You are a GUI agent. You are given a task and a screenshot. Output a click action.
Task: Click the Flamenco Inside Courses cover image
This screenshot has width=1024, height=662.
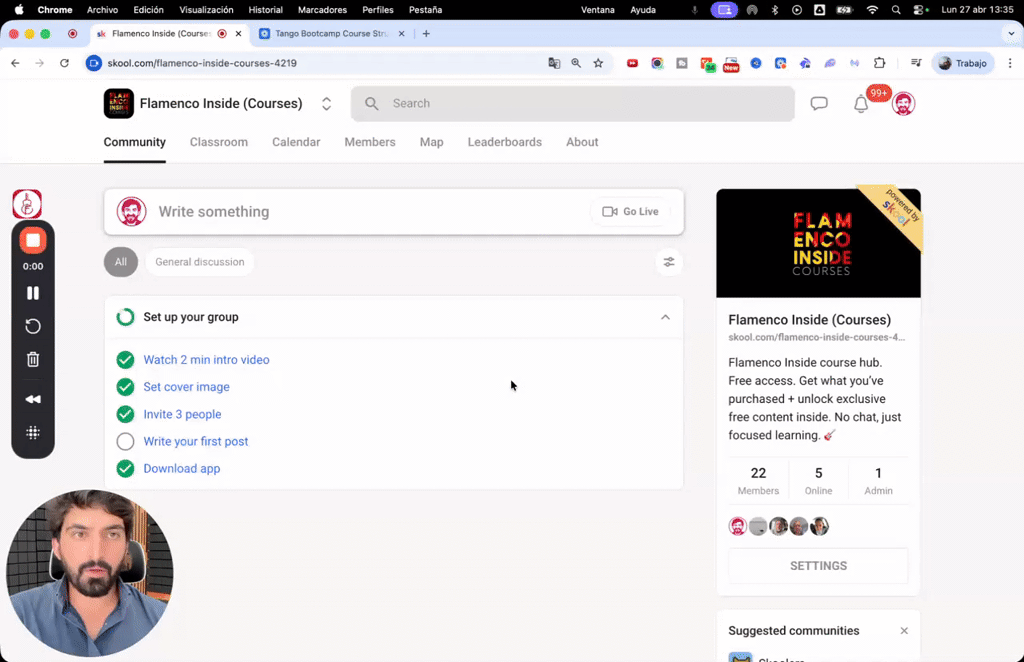(x=818, y=244)
